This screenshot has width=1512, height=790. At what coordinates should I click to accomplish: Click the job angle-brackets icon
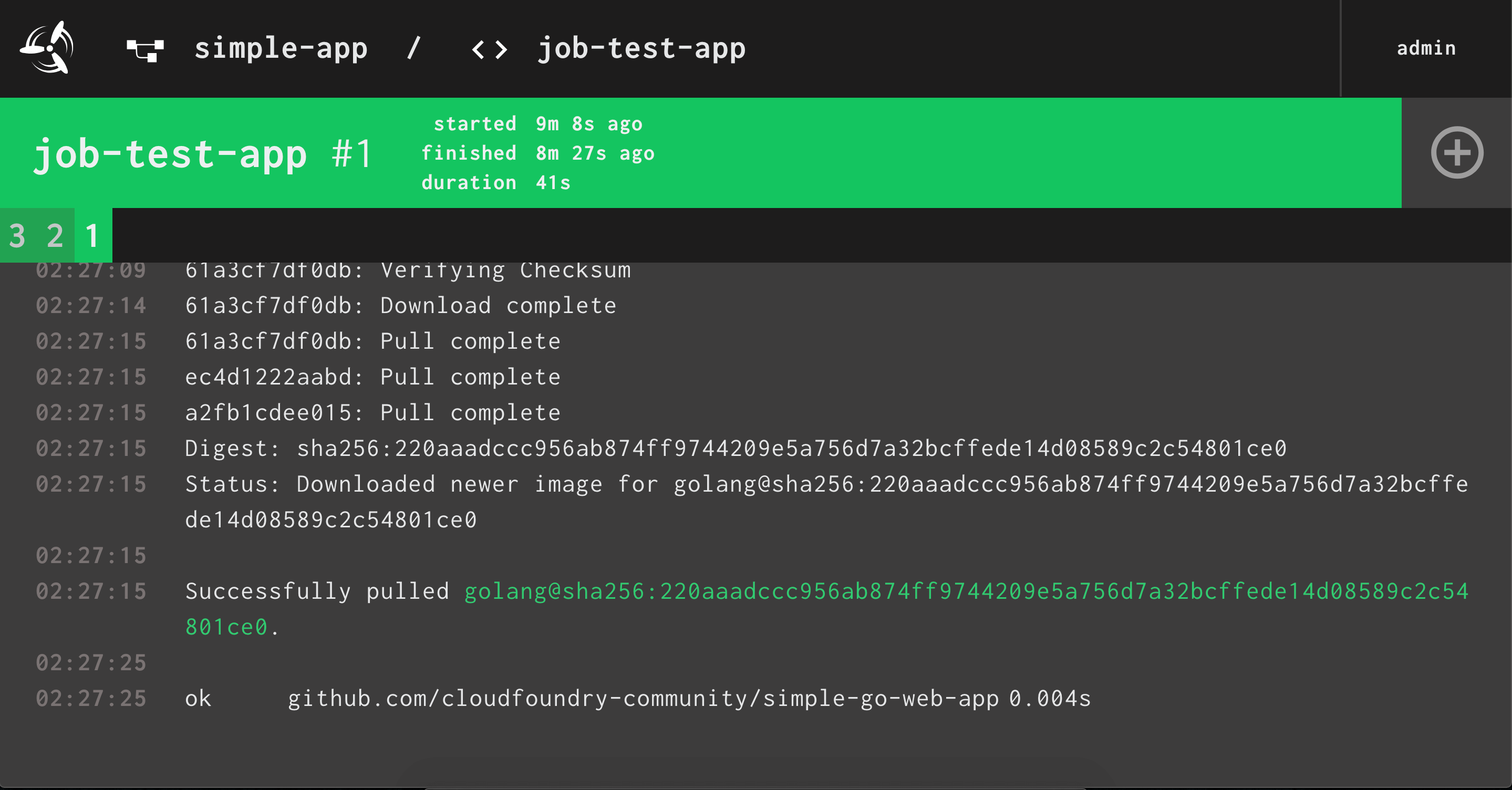point(489,49)
